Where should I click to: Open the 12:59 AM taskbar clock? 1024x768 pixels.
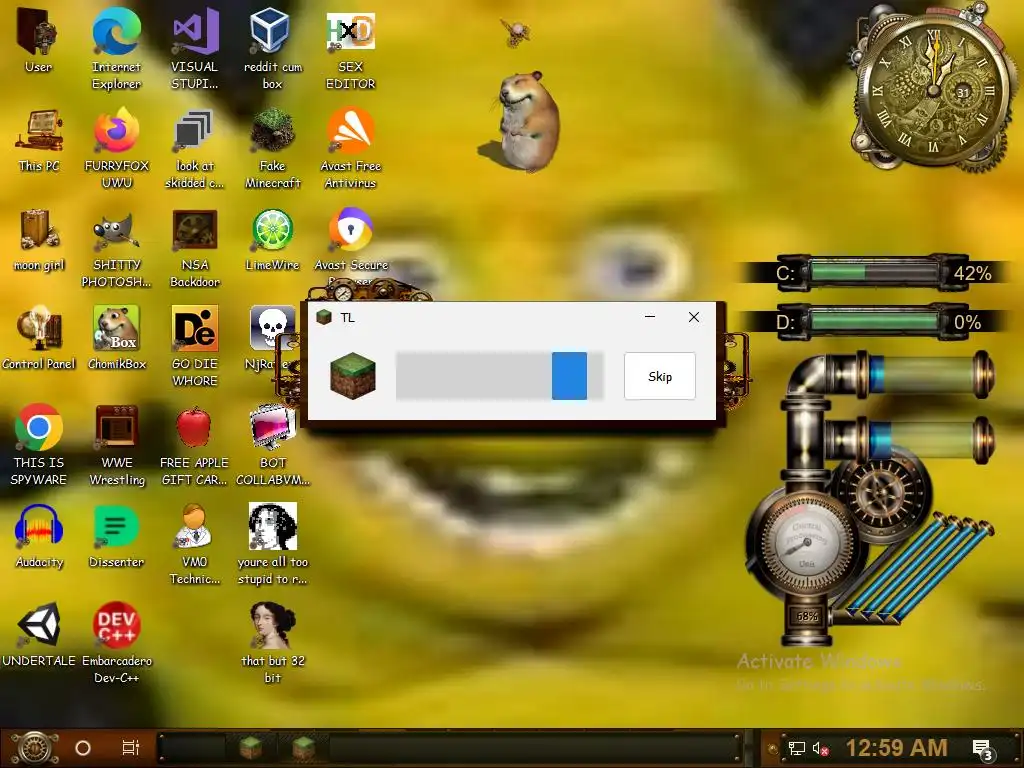896,748
